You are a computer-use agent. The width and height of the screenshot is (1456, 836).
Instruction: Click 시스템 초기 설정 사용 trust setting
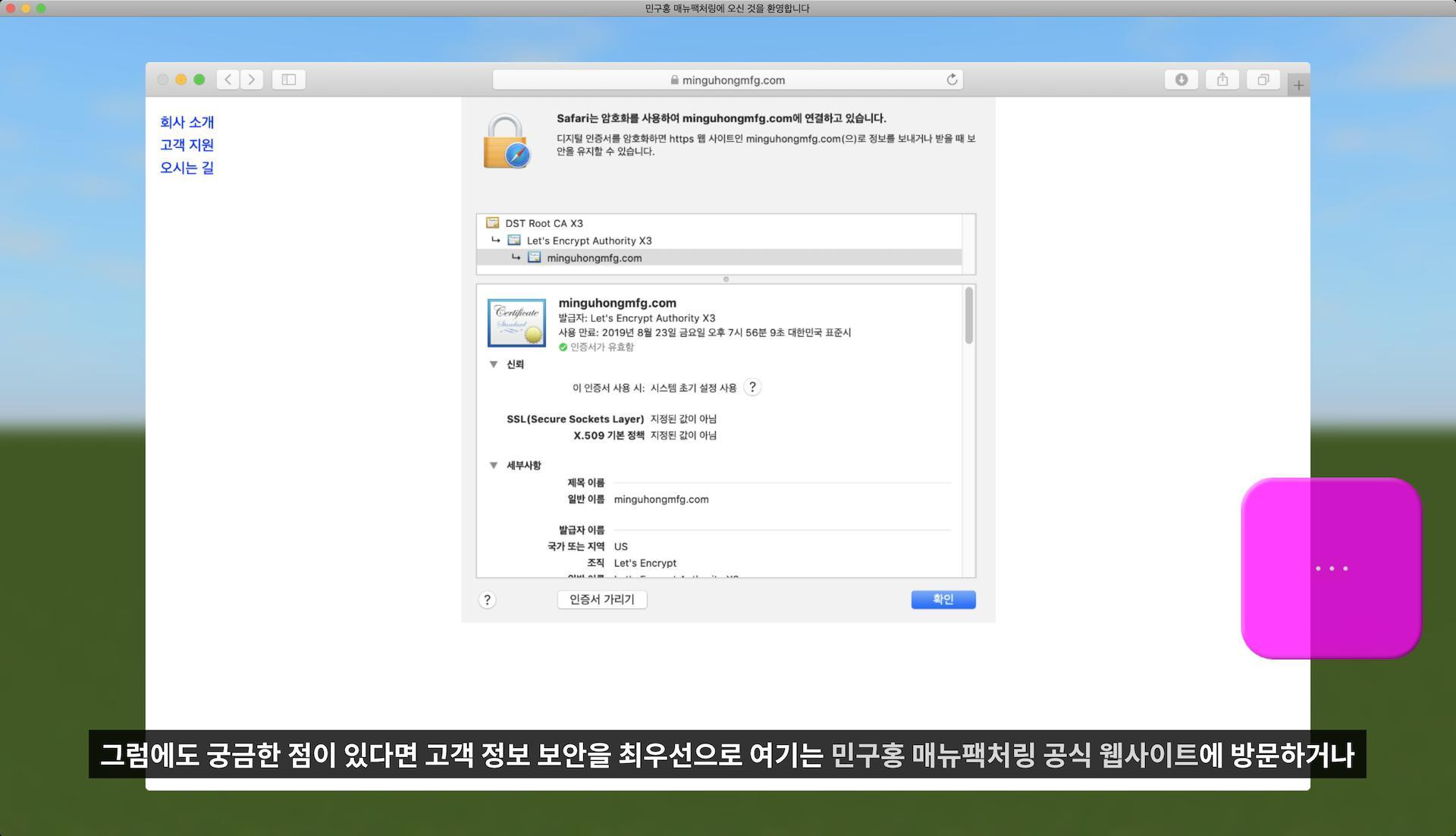tap(693, 388)
